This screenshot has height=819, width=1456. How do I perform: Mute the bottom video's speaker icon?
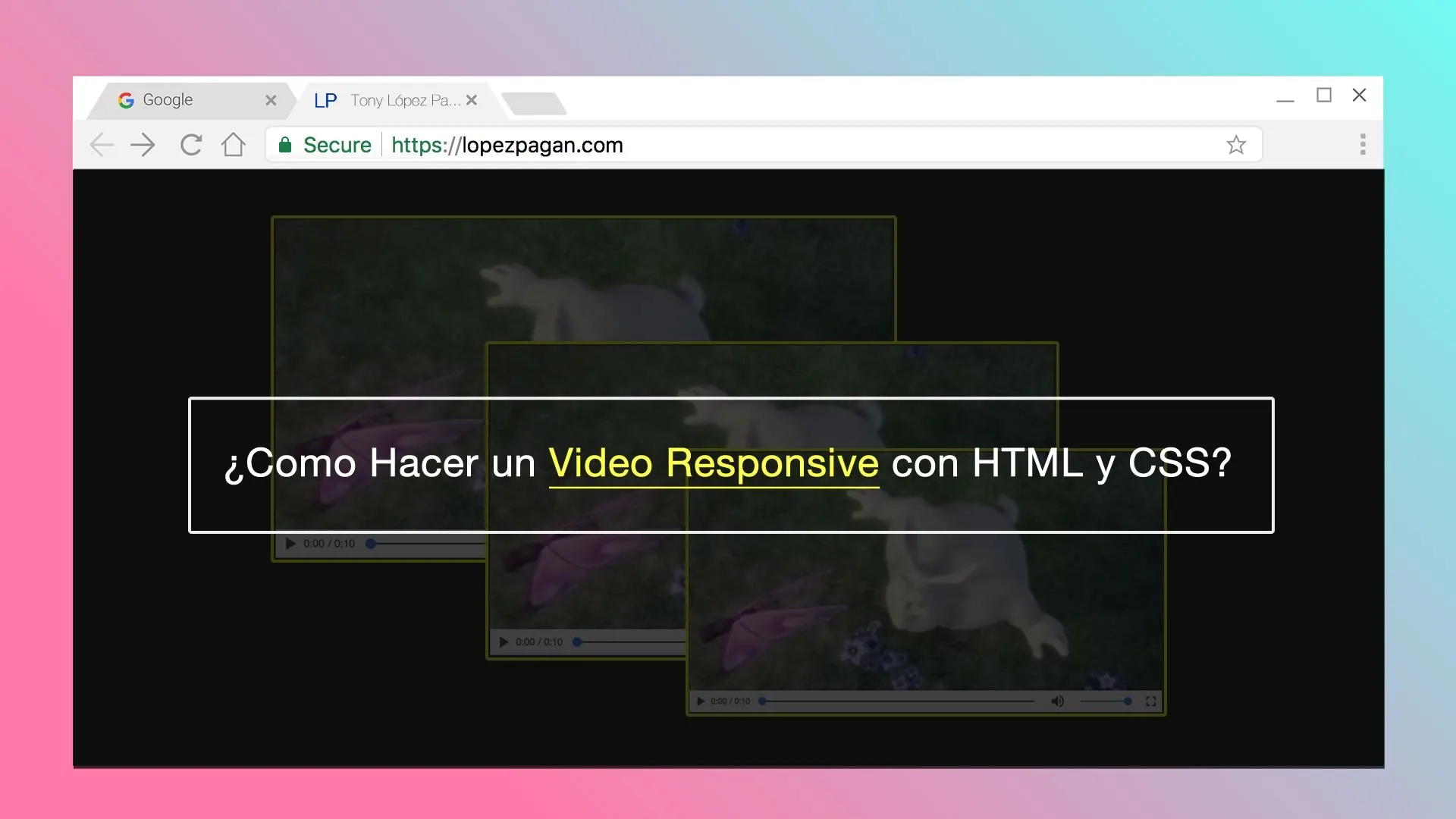tap(1057, 701)
